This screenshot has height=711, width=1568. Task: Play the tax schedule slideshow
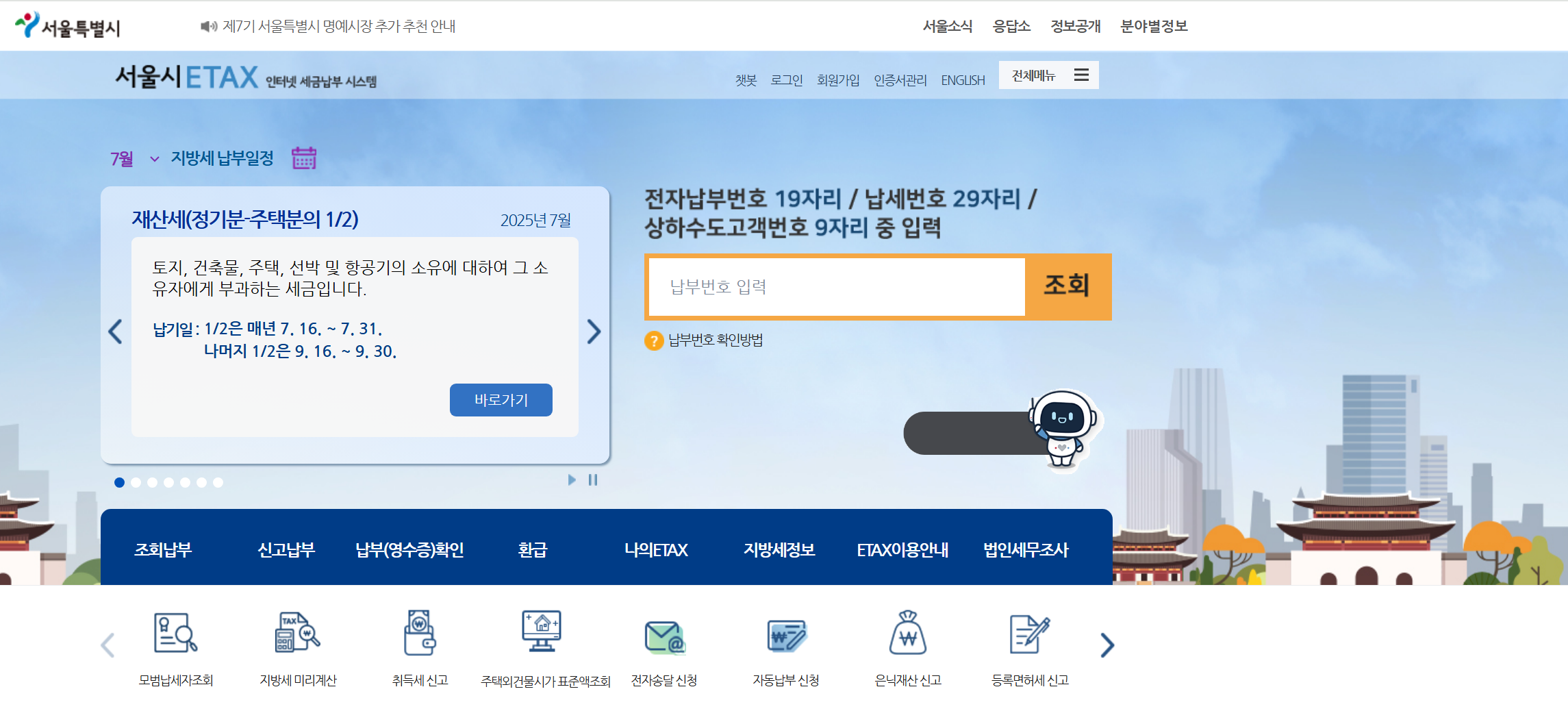[572, 480]
